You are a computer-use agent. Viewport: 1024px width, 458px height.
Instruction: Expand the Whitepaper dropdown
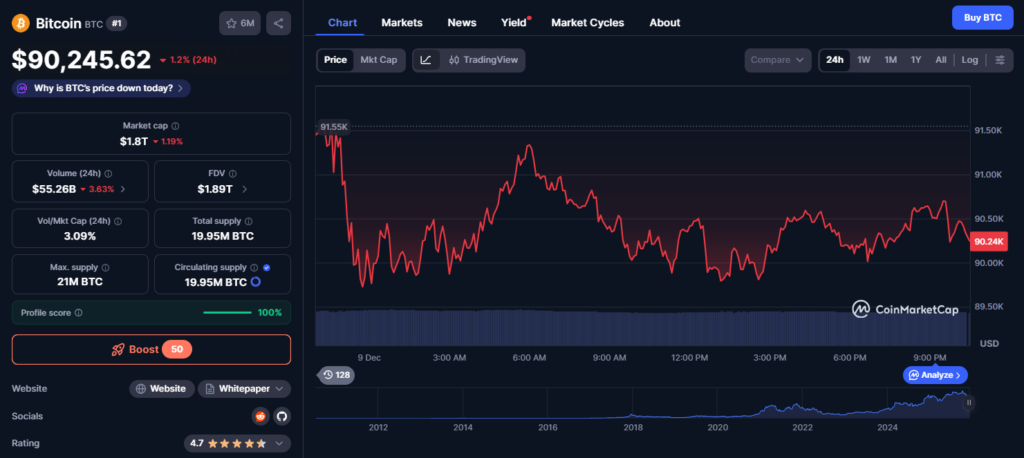245,388
